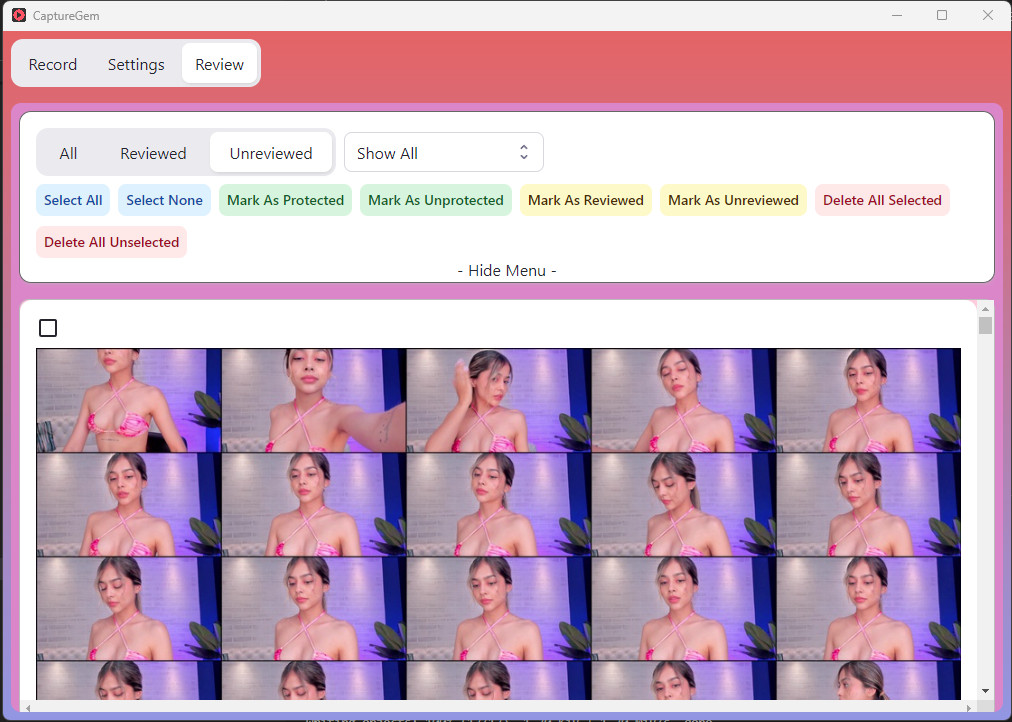The image size is (1012, 722).
Task: Open the Show All dropdown
Action: point(443,153)
